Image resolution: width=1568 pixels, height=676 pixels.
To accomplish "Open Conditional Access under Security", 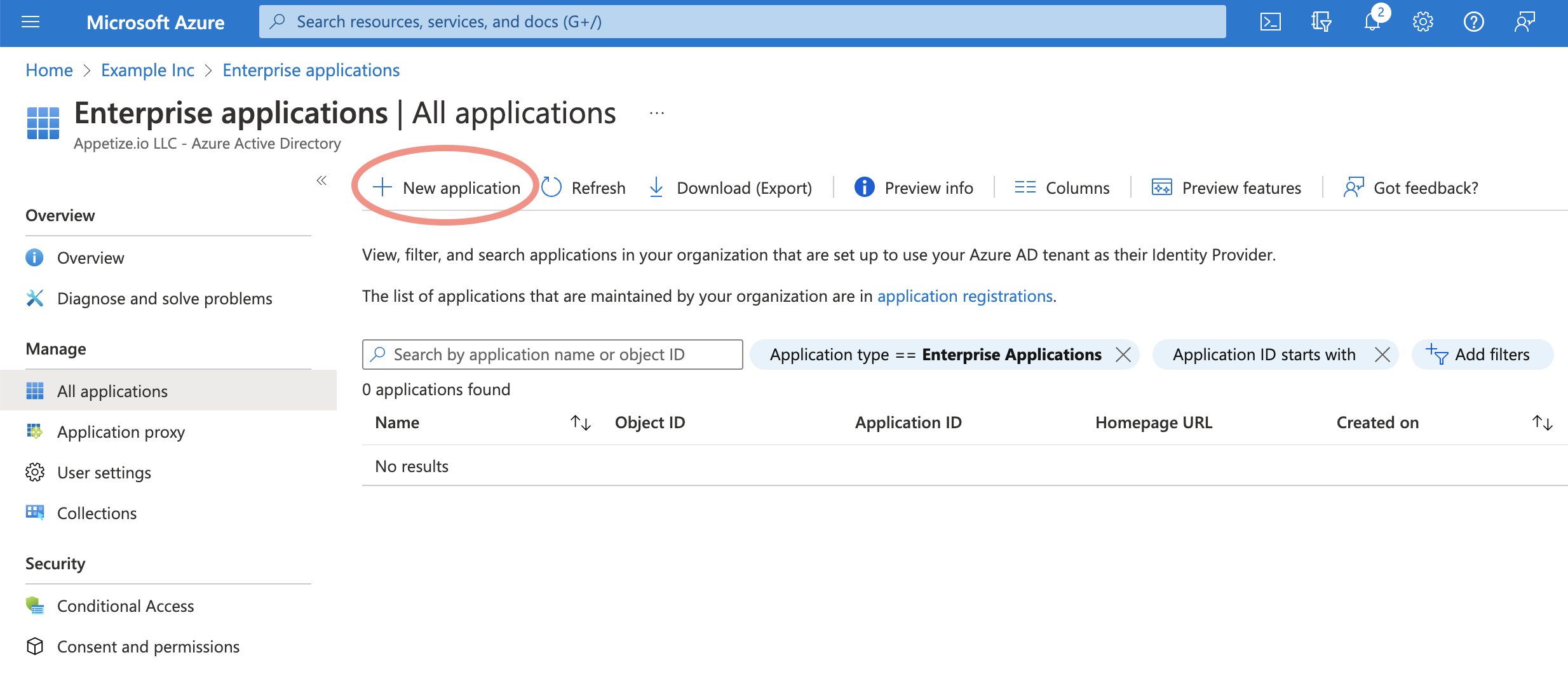I will [125, 605].
